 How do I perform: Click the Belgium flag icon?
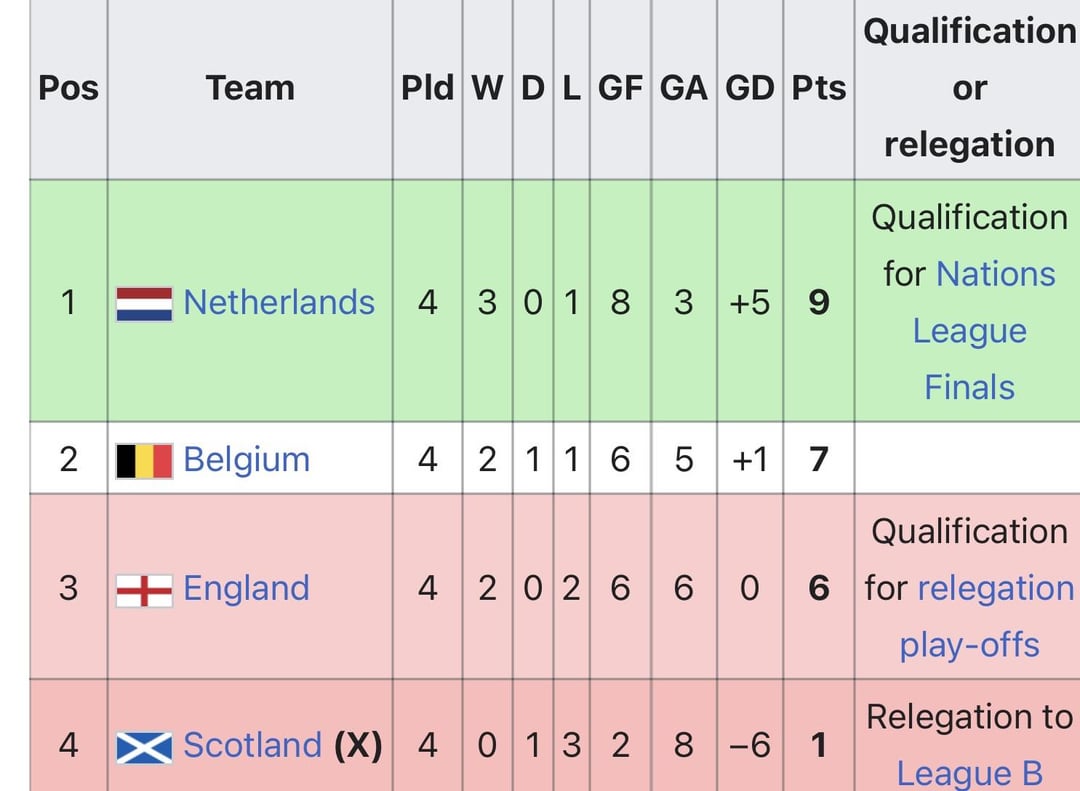(144, 460)
